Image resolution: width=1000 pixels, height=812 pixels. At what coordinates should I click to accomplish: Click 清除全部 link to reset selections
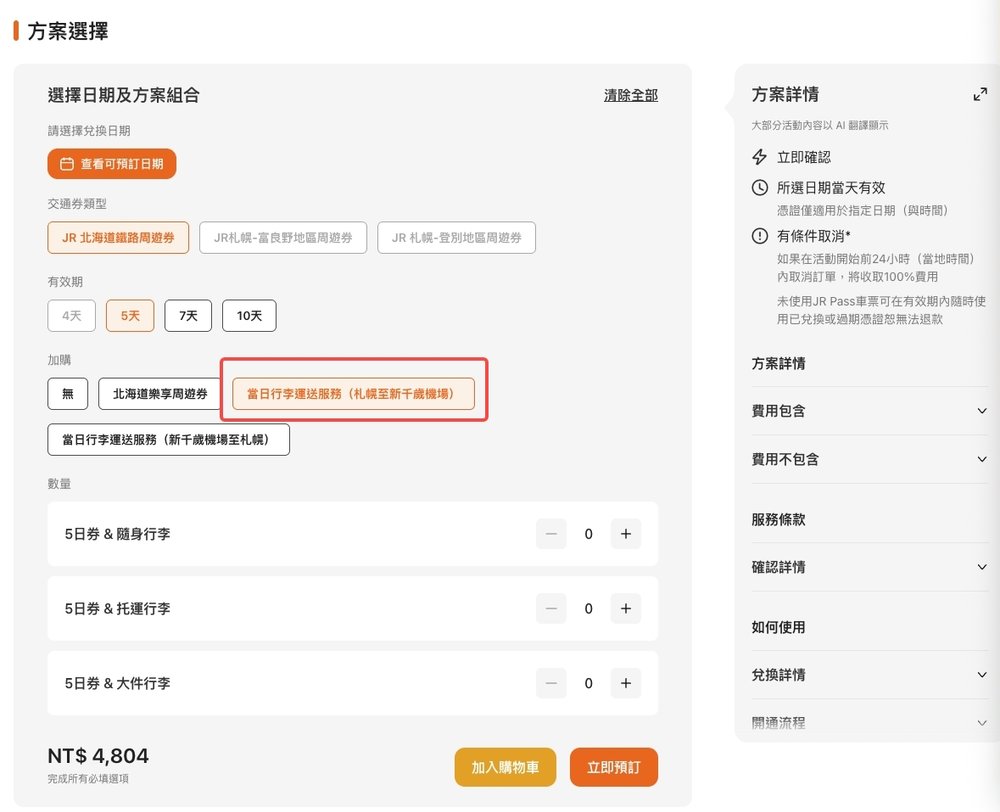pos(631,96)
